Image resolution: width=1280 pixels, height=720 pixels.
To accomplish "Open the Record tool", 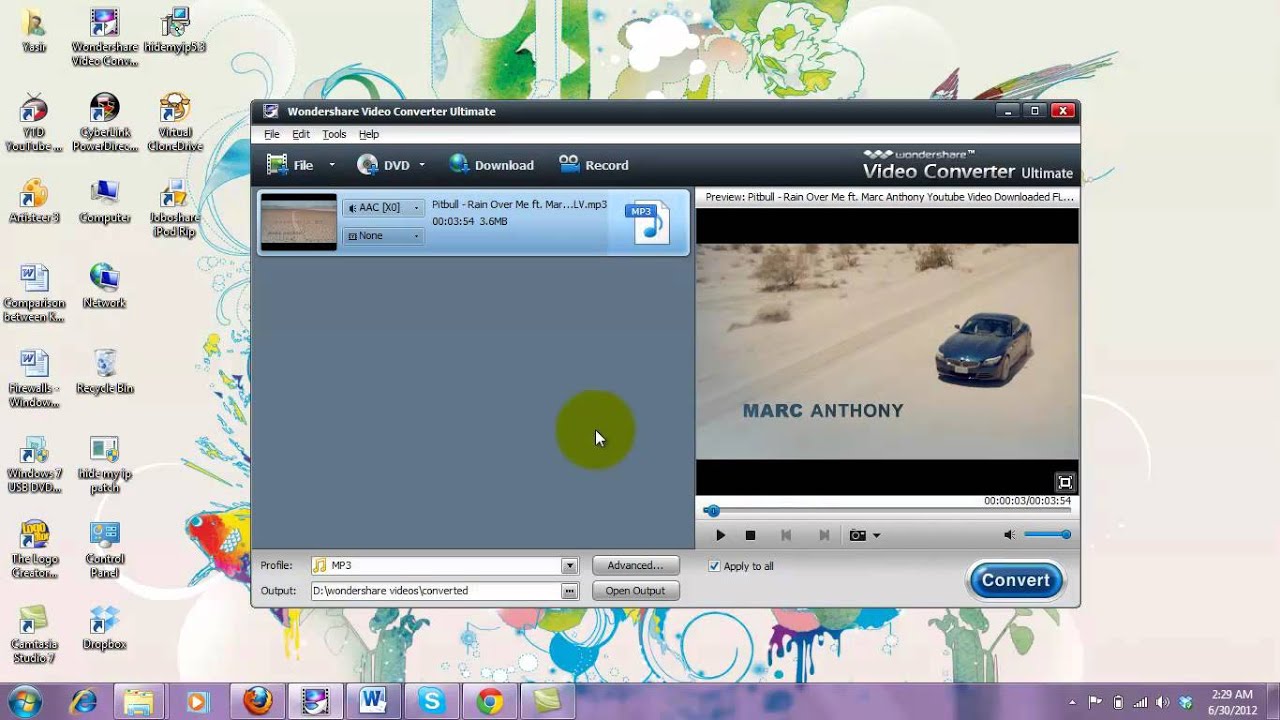I will 594,165.
